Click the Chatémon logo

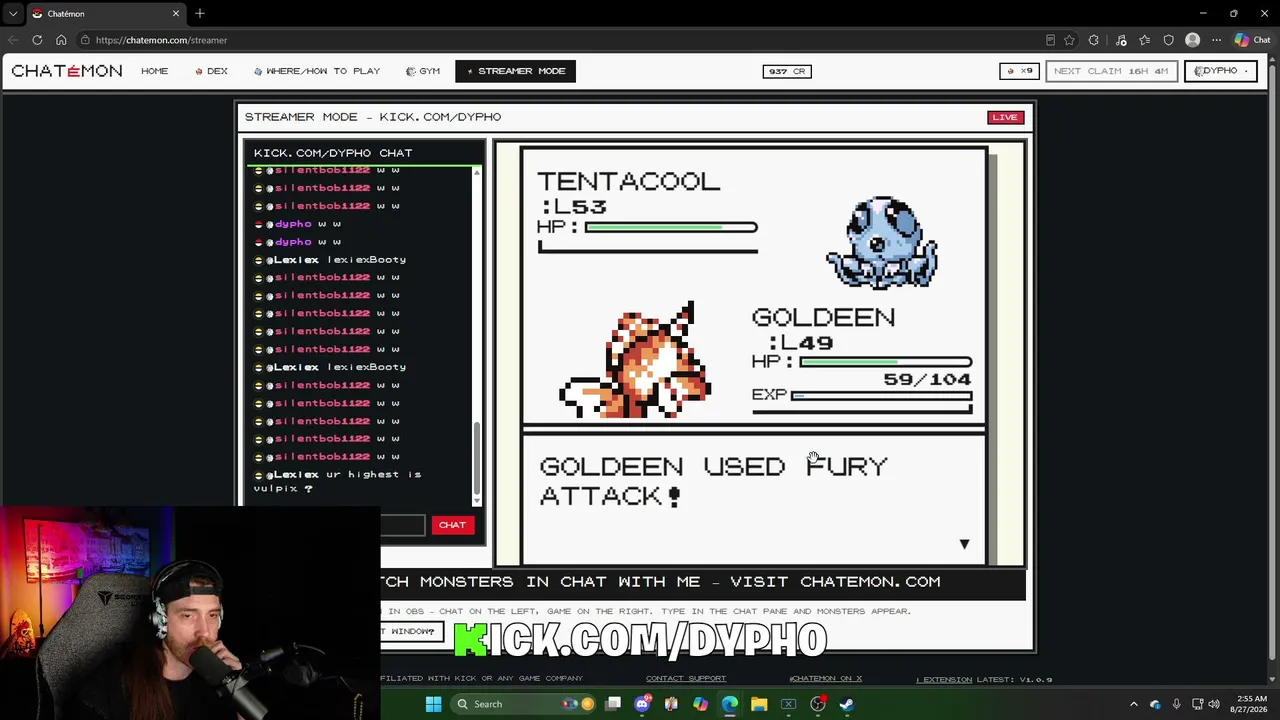coord(67,71)
